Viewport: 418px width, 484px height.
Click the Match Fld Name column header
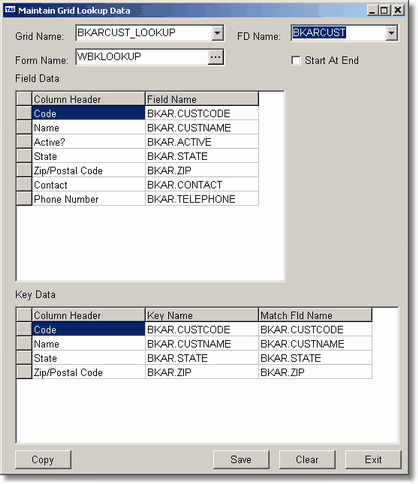(315, 315)
